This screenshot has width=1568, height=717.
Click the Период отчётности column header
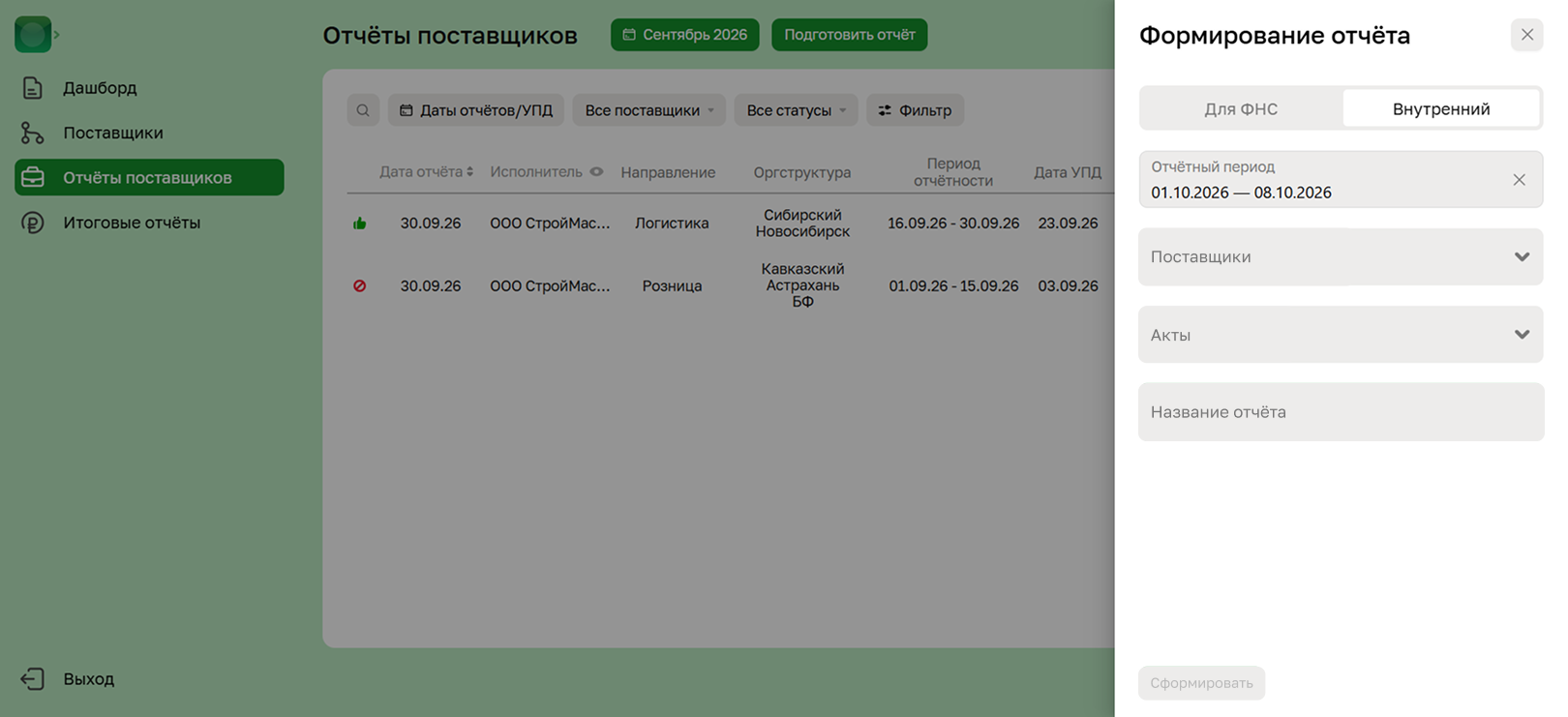pyautogui.click(x=953, y=172)
